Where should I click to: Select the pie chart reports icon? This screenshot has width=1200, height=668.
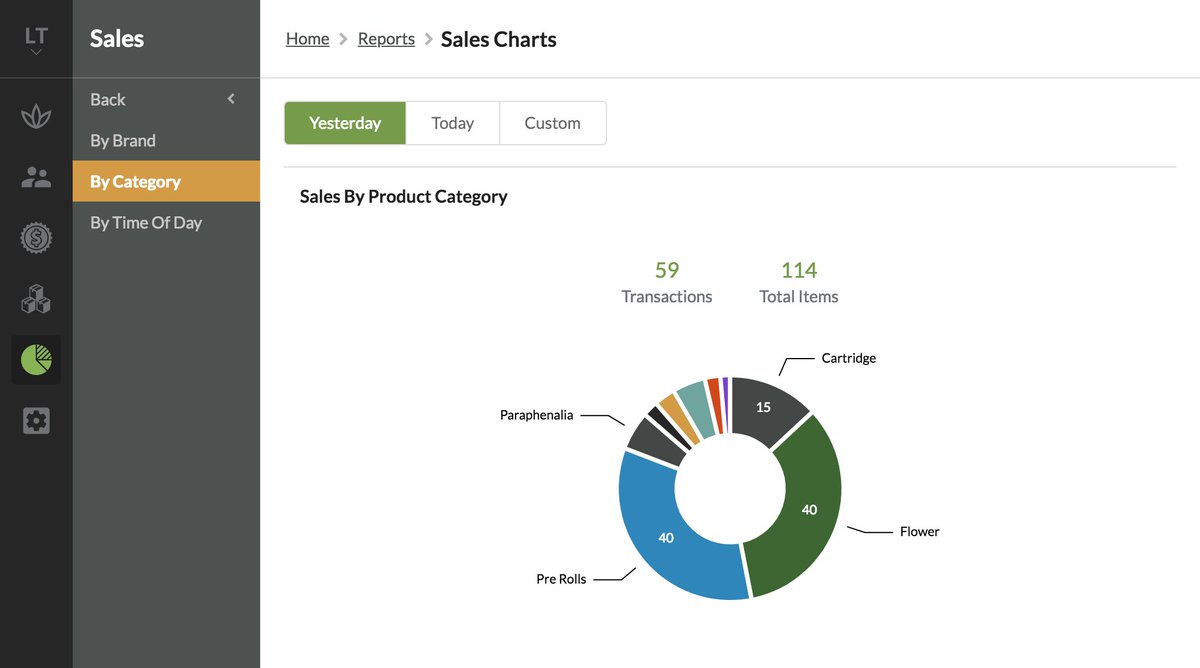coord(36,359)
